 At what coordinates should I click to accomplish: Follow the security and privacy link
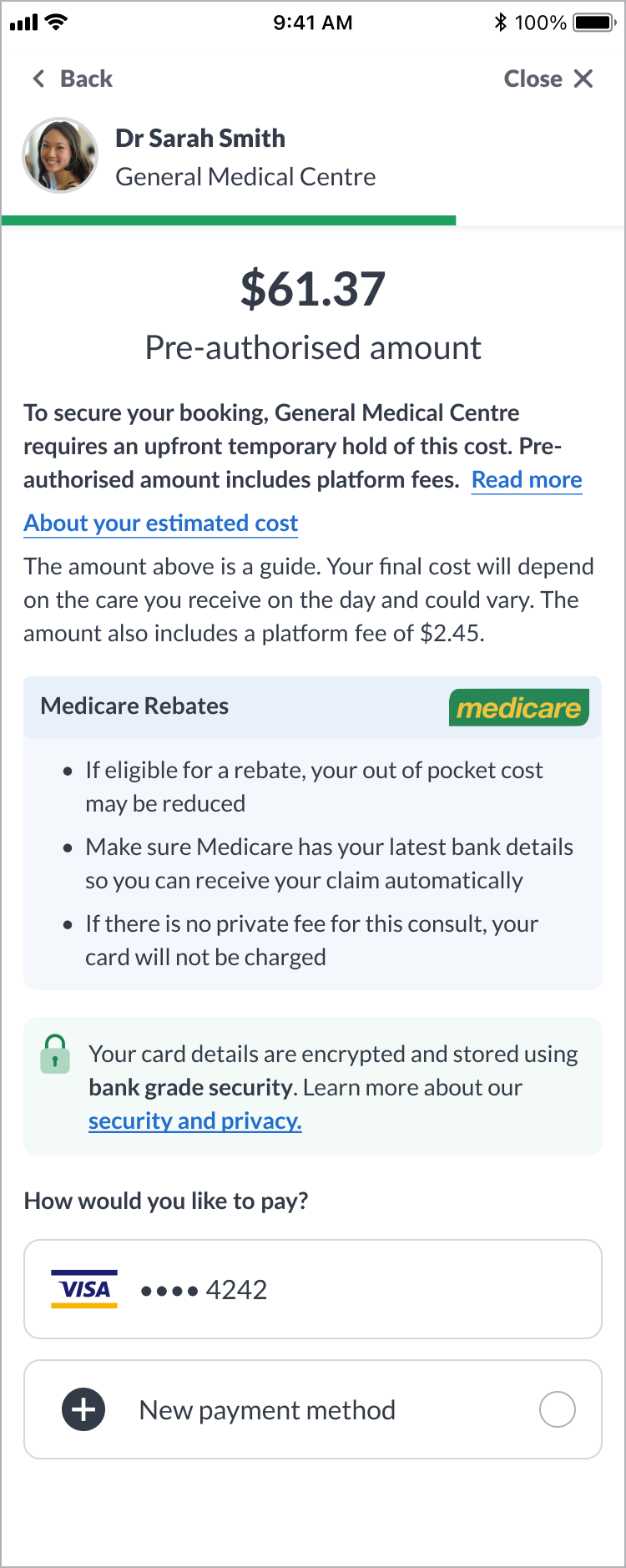[195, 1121]
